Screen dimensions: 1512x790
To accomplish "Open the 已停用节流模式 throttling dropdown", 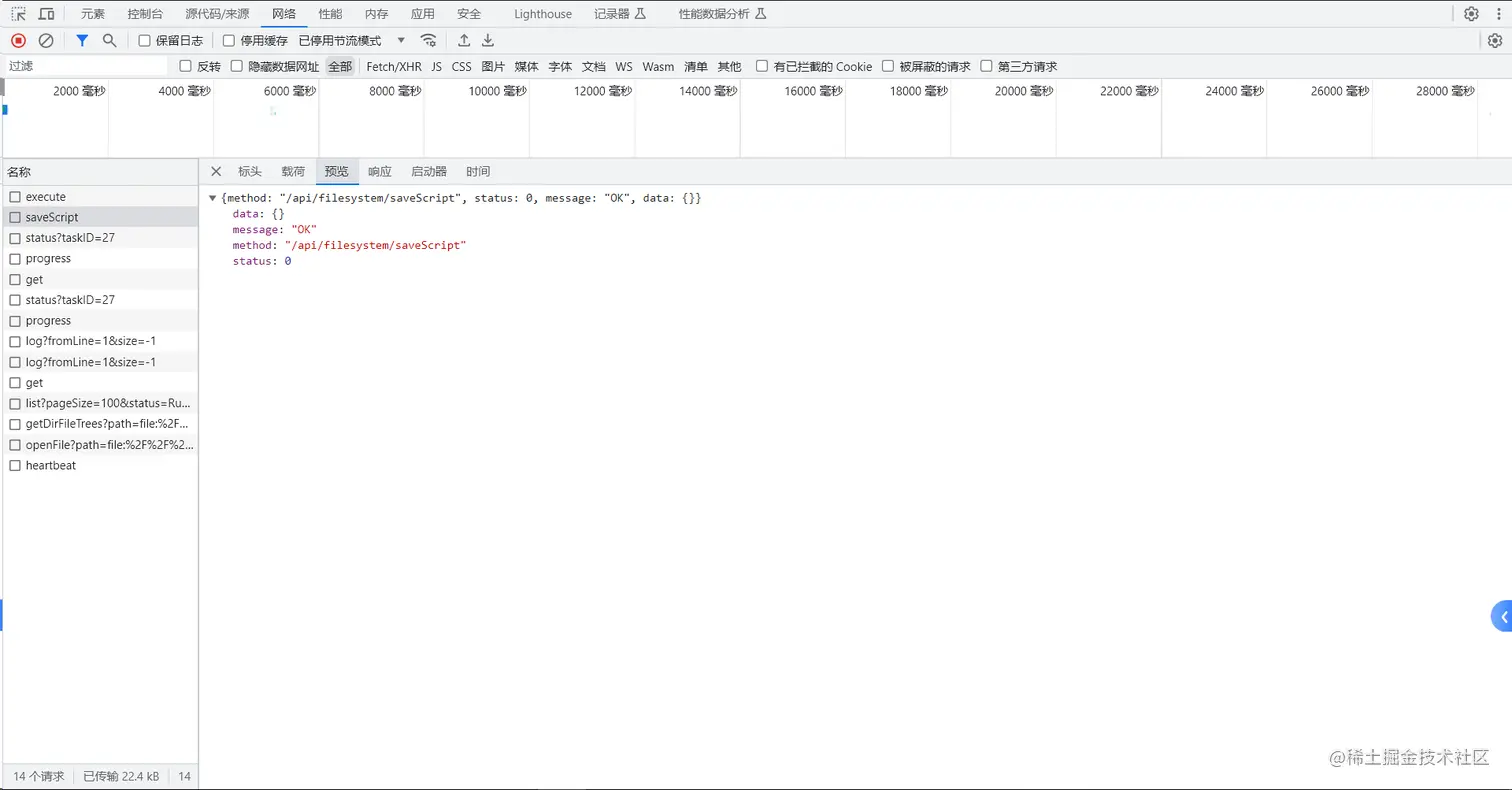I will tap(352, 41).
